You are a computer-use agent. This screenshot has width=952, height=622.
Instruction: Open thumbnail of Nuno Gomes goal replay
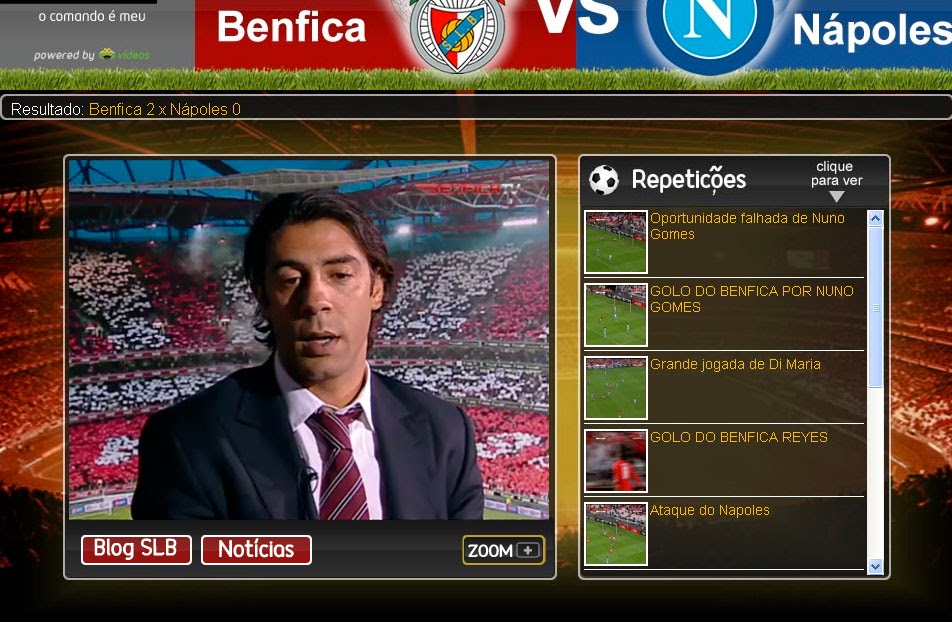click(x=616, y=315)
